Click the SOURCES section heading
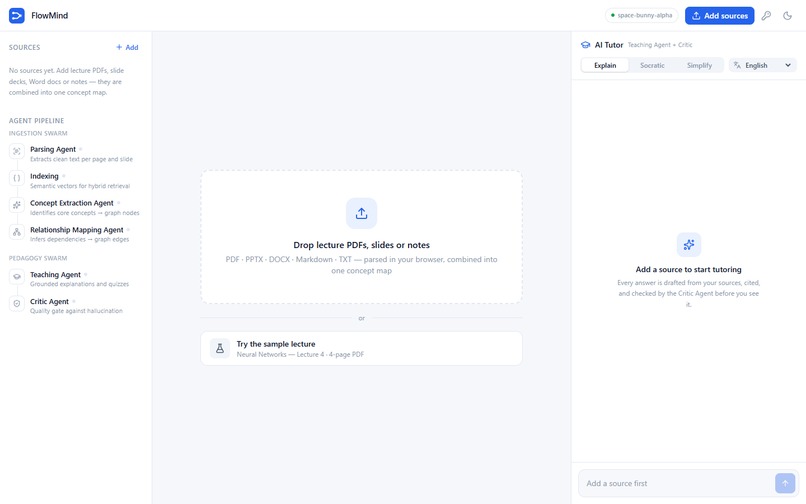Viewport: 806px width, 504px height. 24,47
